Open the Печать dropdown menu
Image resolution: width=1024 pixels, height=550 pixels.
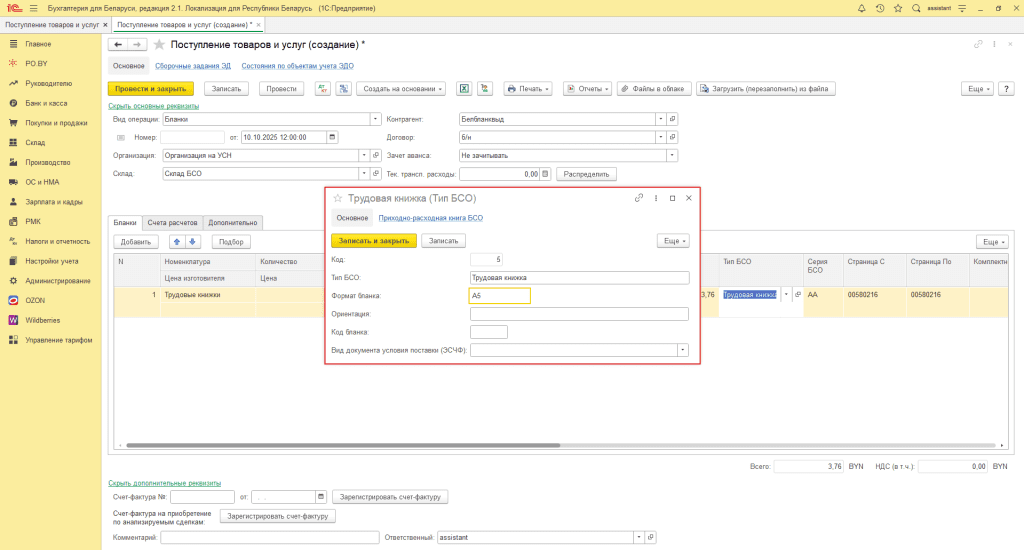click(529, 88)
